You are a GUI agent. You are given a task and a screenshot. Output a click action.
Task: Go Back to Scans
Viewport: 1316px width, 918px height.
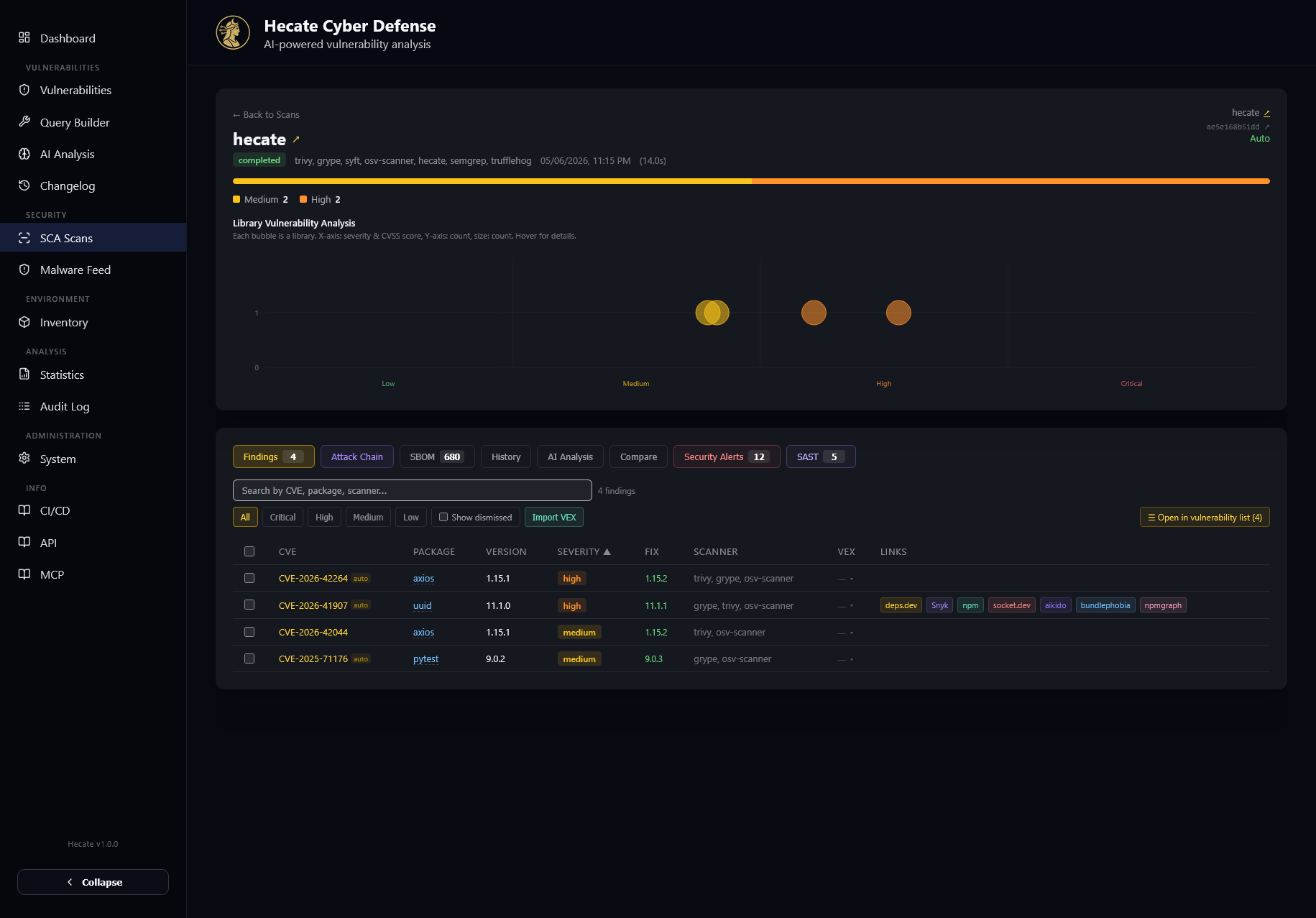coord(266,114)
